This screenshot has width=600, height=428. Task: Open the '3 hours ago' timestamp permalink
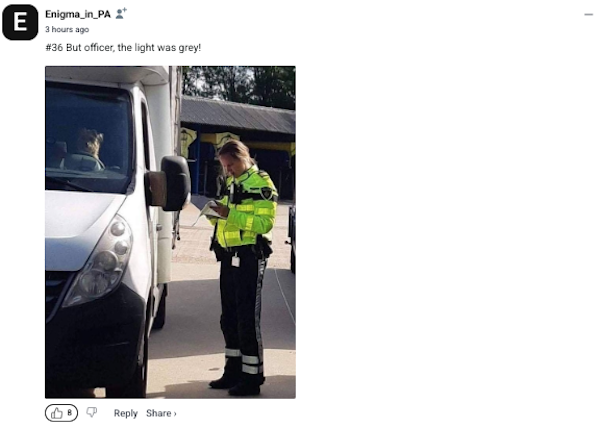point(67,29)
